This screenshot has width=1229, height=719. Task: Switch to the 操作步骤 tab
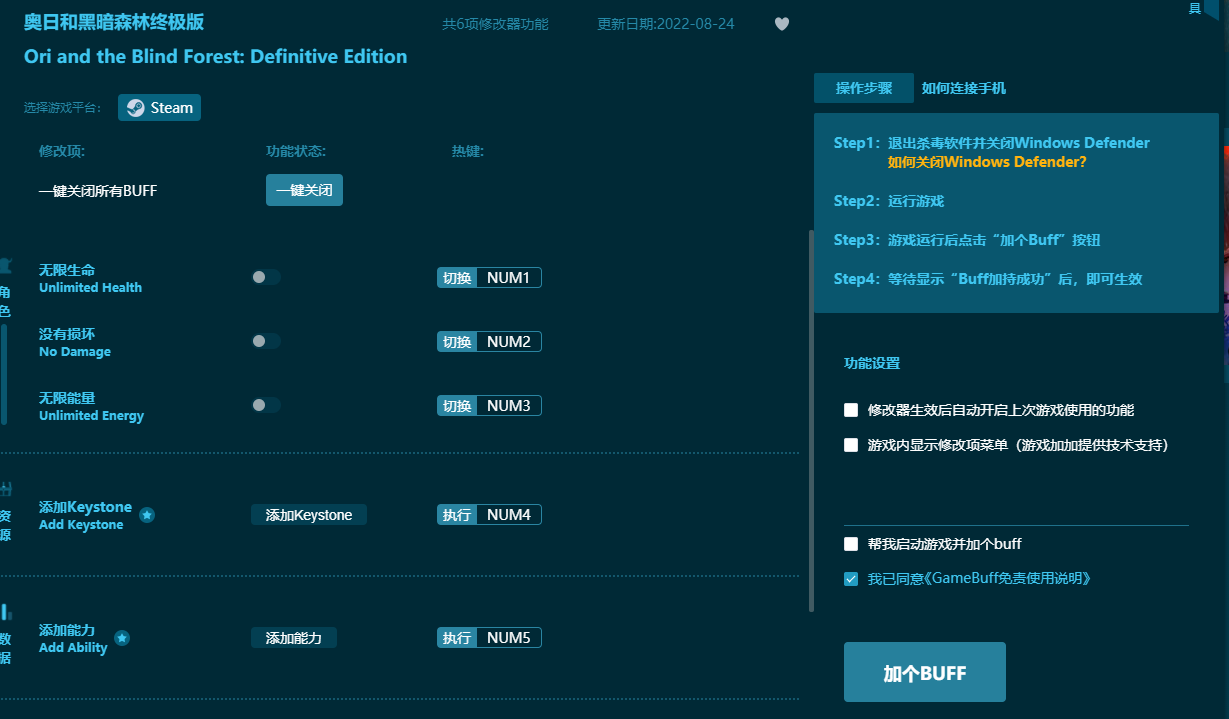coord(864,88)
